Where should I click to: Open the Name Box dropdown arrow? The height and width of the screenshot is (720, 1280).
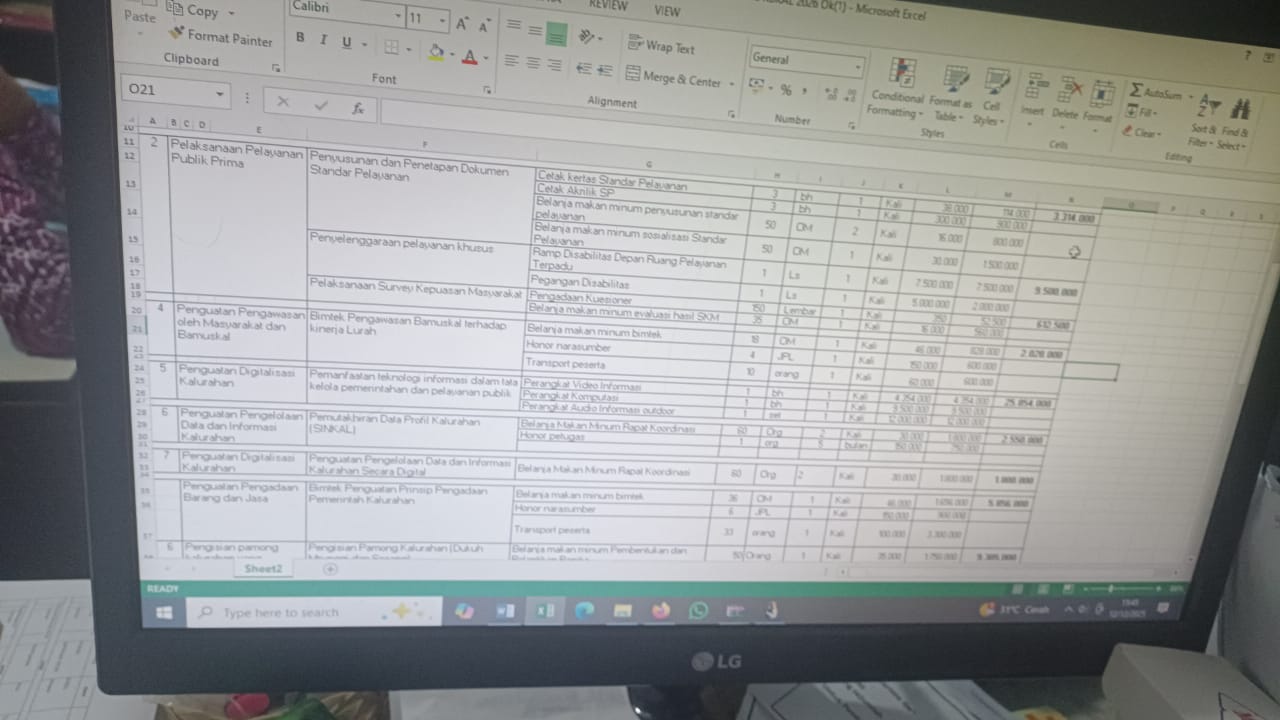tap(220, 95)
